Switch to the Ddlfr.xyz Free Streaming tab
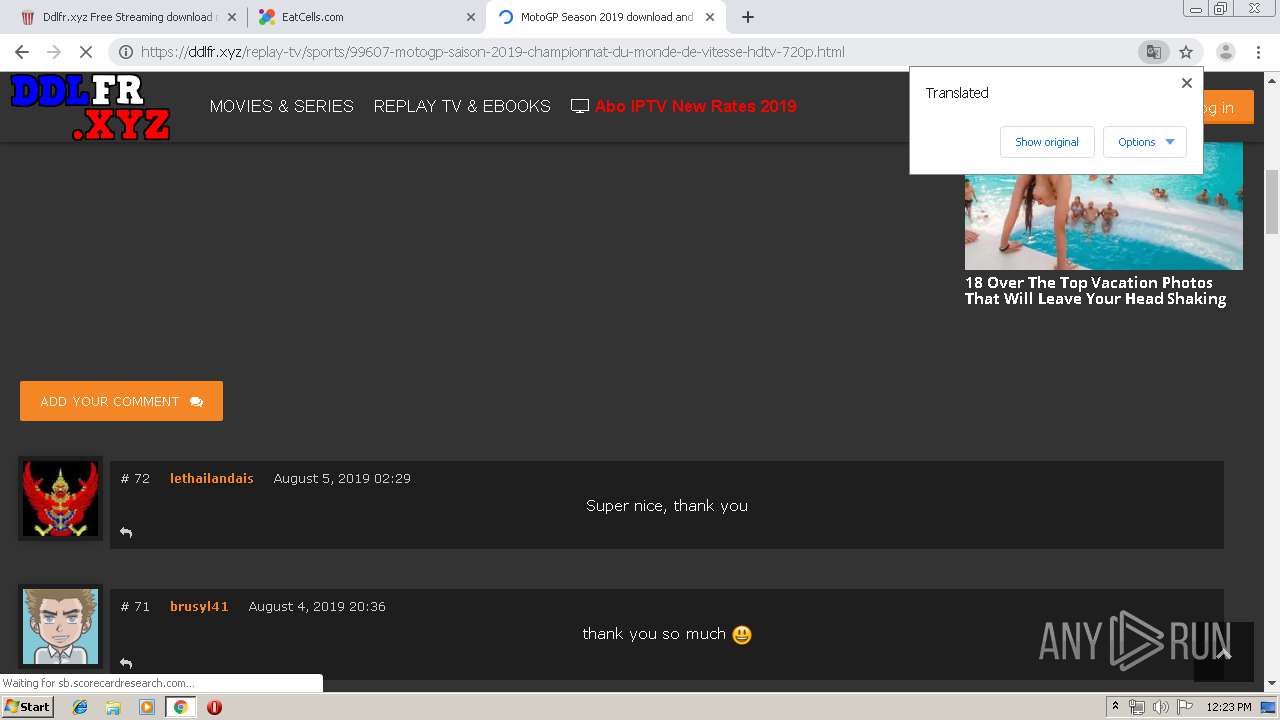 (128, 17)
